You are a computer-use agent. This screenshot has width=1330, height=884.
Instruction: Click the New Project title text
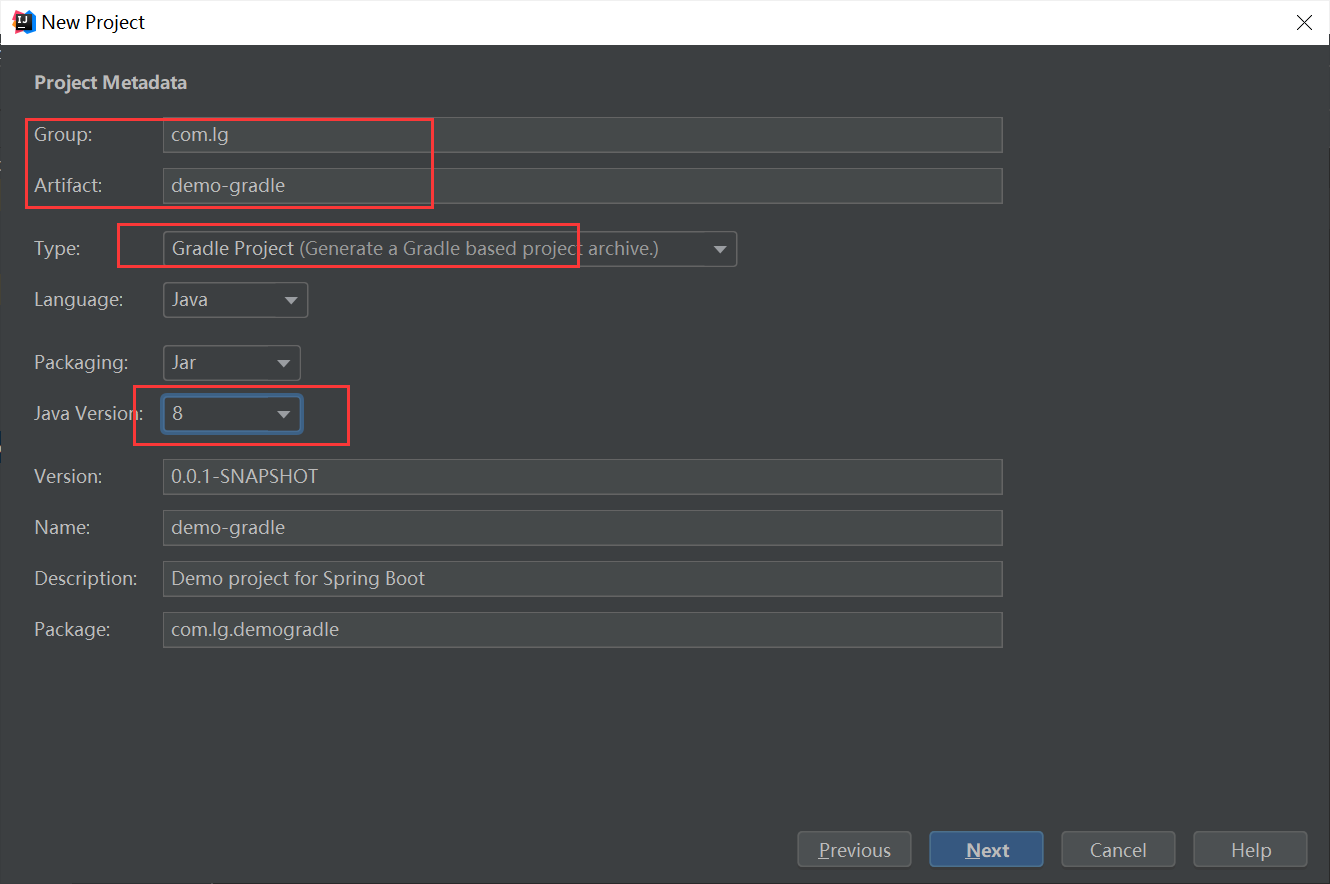93,22
